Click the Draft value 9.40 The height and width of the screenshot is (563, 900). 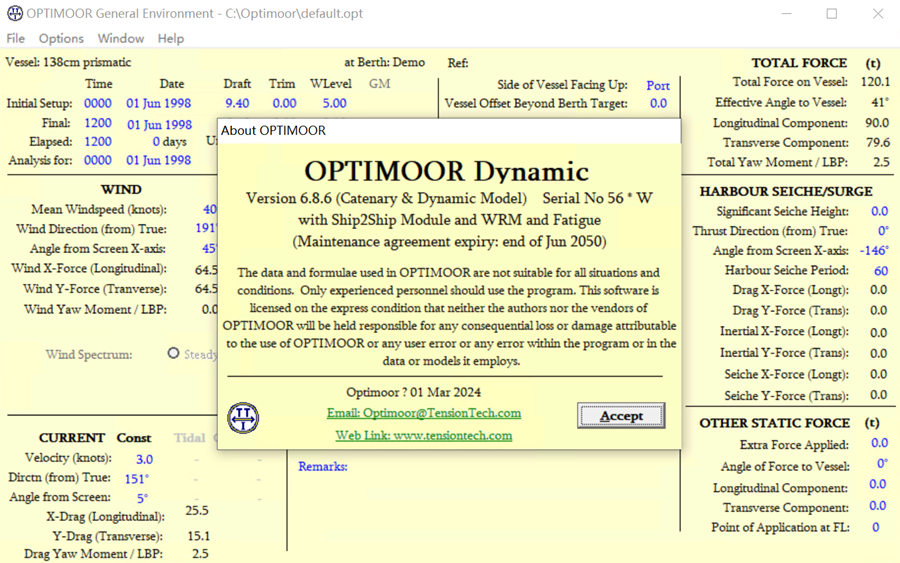[x=237, y=103]
